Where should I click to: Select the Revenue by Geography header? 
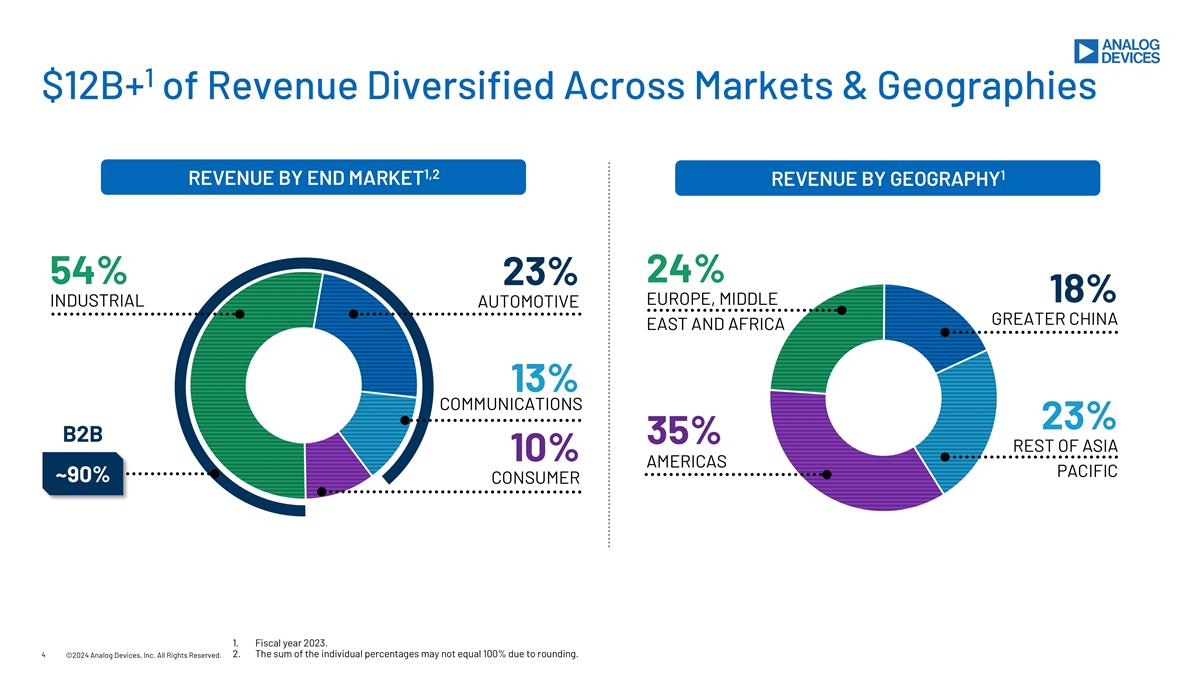pos(887,179)
